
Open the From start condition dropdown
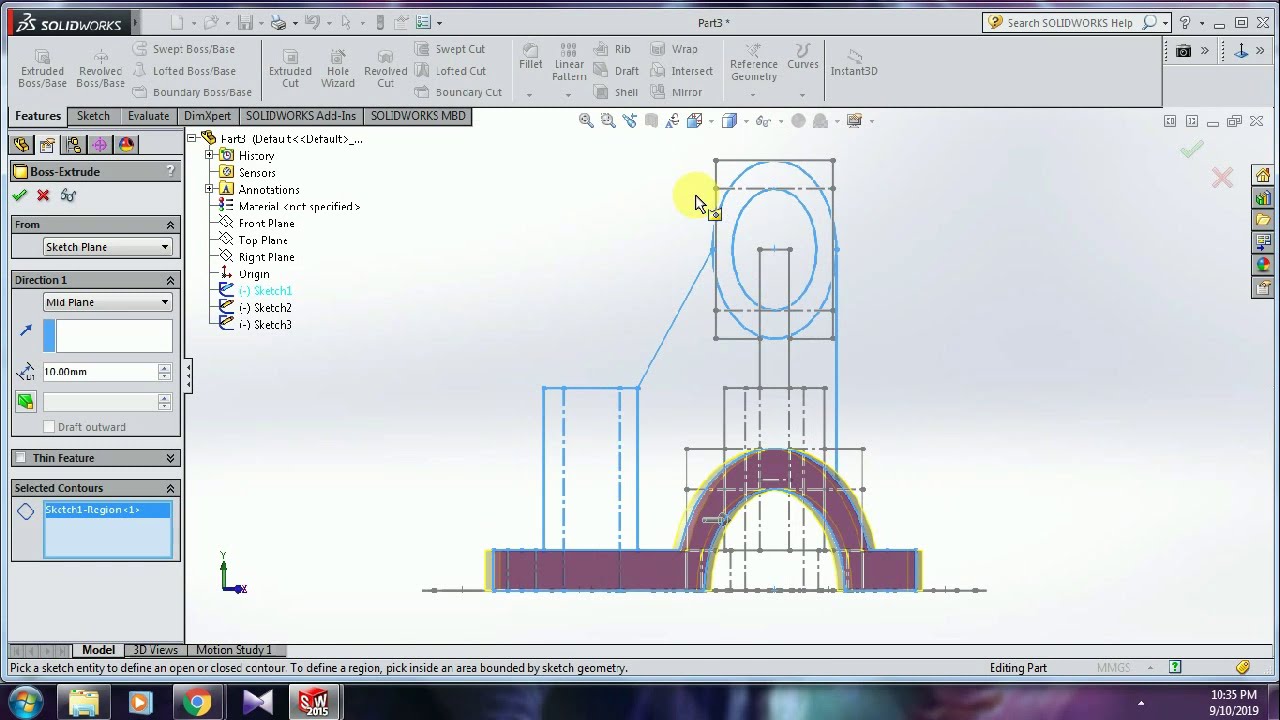pos(107,247)
